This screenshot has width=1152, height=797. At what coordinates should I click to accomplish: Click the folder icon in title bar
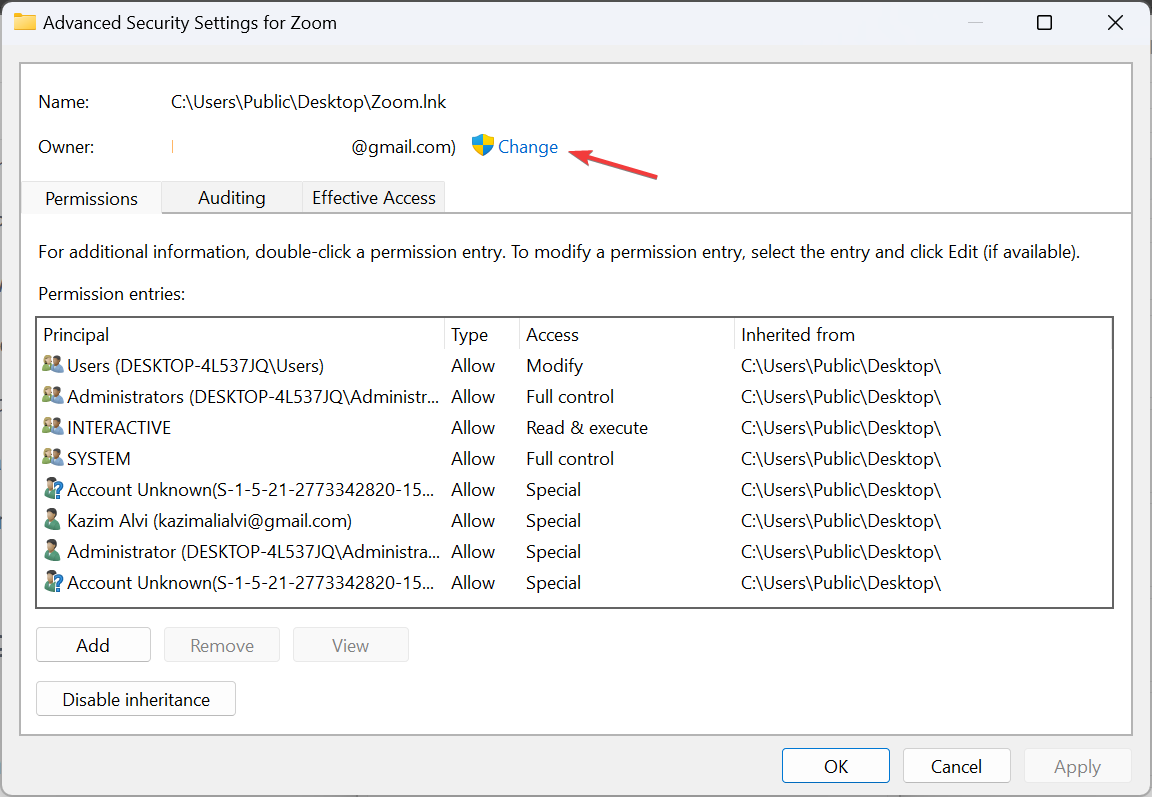pyautogui.click(x=24, y=22)
